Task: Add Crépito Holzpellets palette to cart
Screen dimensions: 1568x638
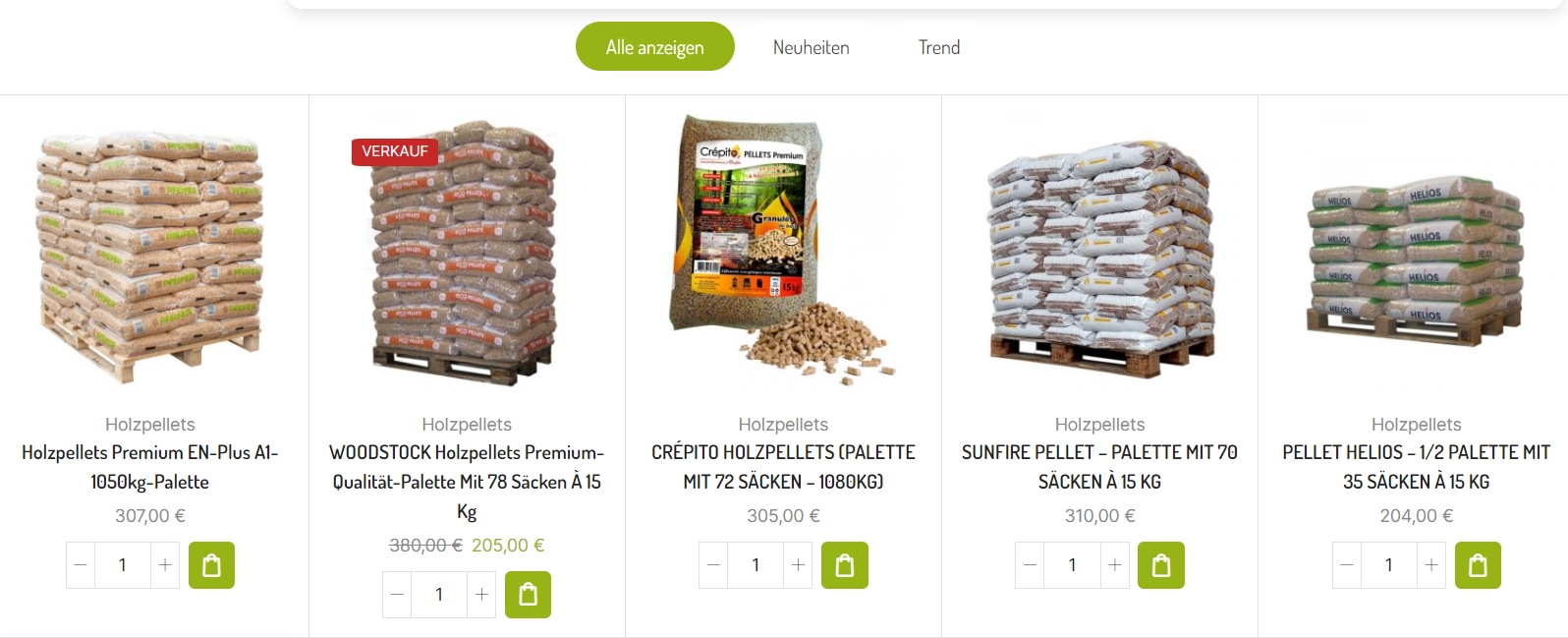Action: [844, 565]
